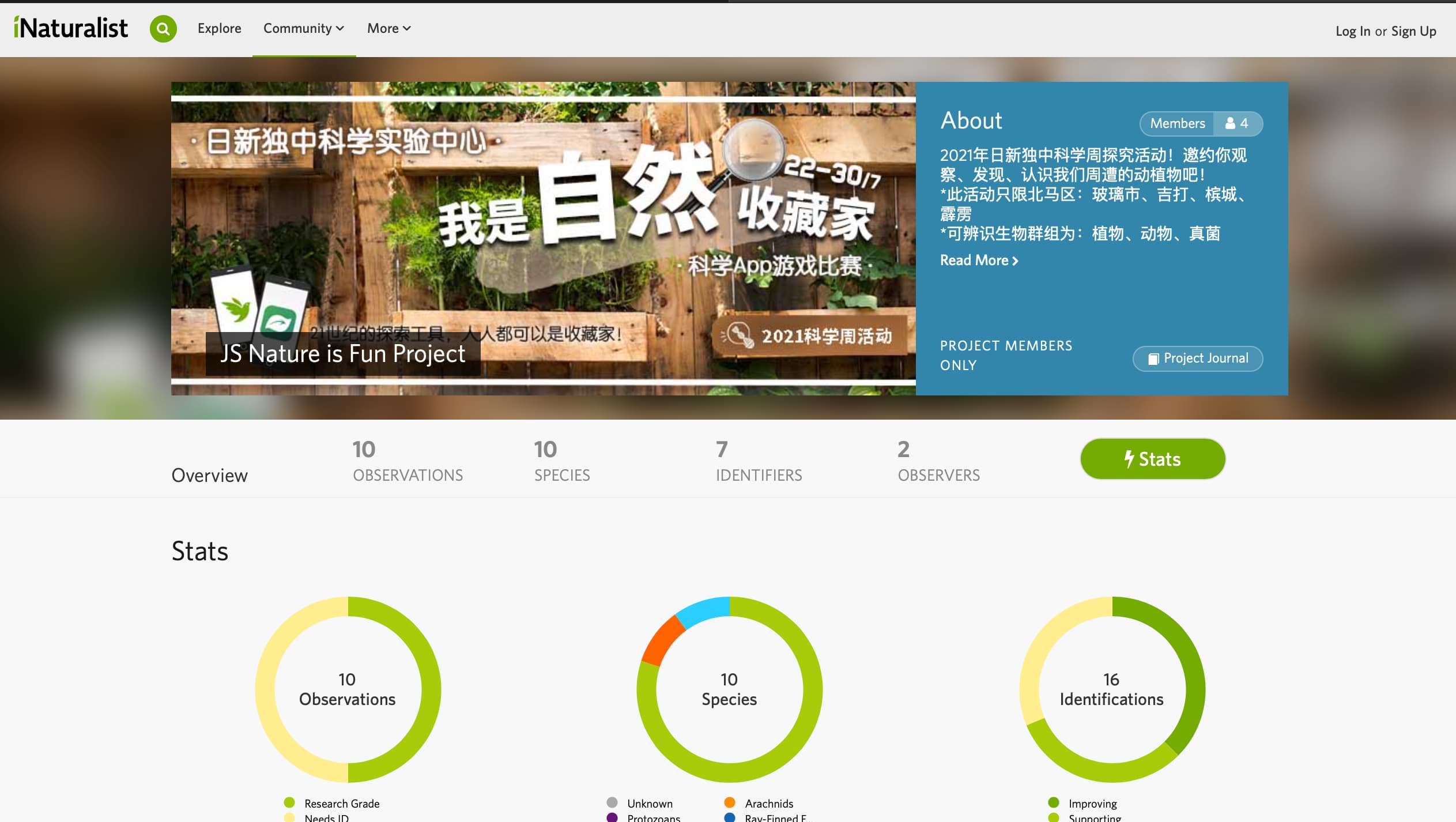Screen dimensions: 1456x822
Task: Click the Read More link in About section
Action: coord(976,261)
